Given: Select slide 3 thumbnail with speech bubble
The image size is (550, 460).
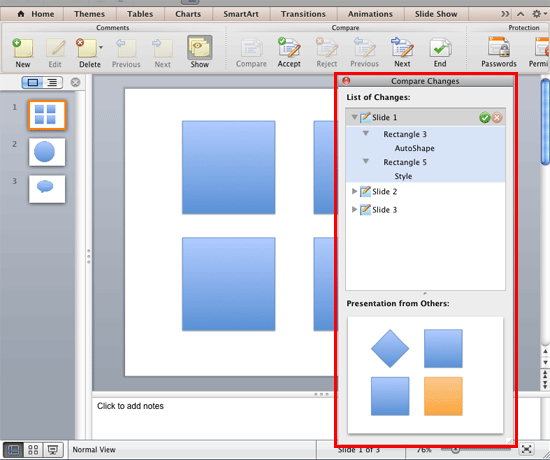Looking at the screenshot, I should [47, 189].
